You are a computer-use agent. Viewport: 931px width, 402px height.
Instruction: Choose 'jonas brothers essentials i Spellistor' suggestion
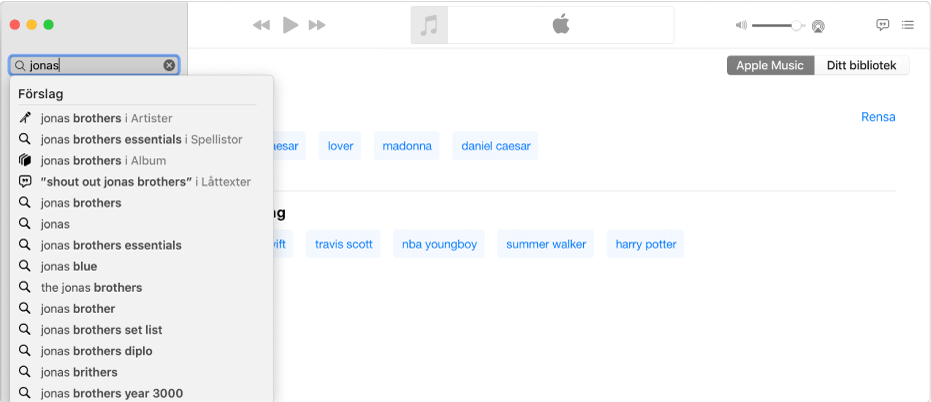[x=141, y=139]
